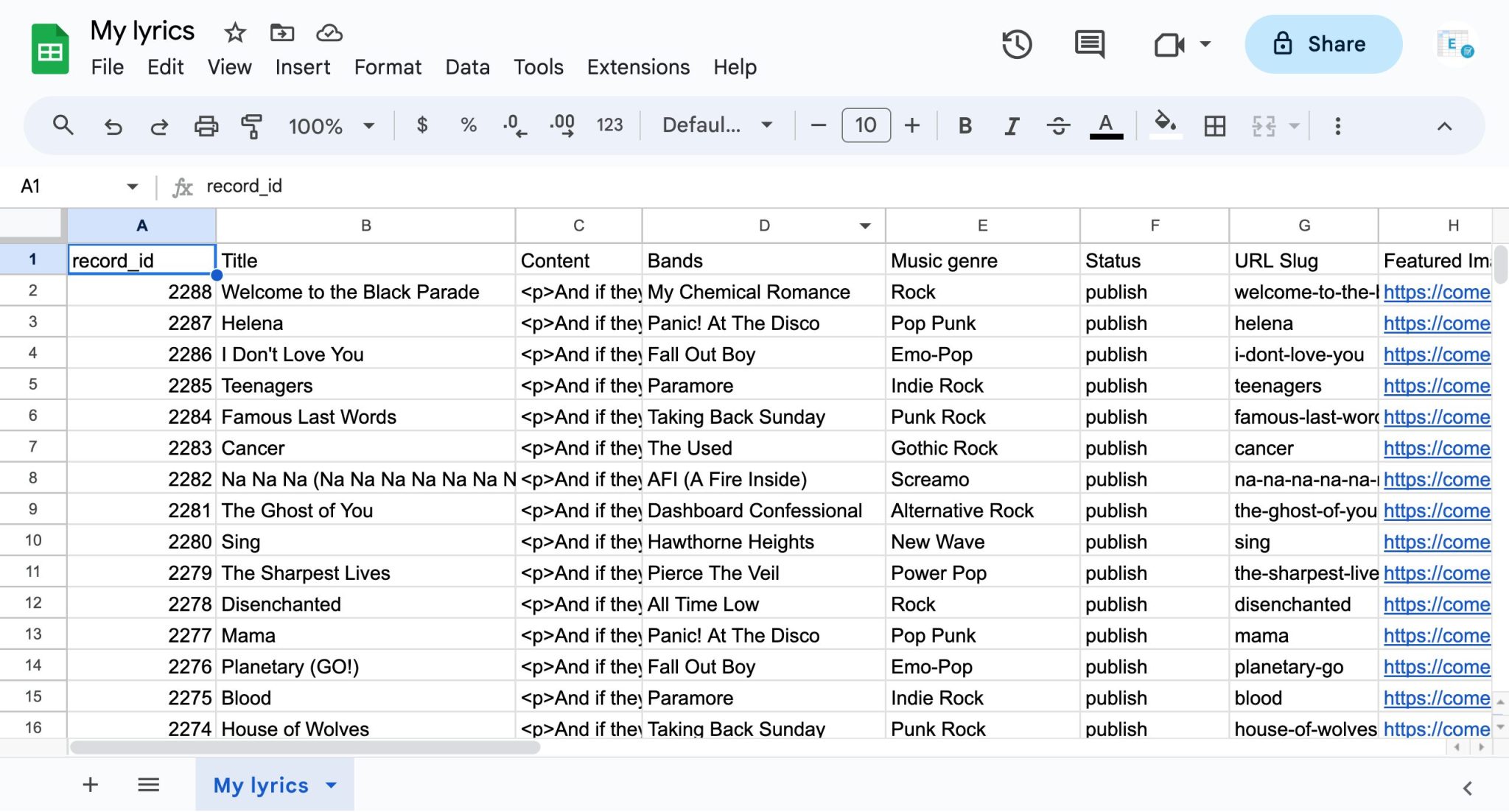Image resolution: width=1509 pixels, height=812 pixels.
Task: Open the Meet call dropdown arrow
Action: point(1206,44)
